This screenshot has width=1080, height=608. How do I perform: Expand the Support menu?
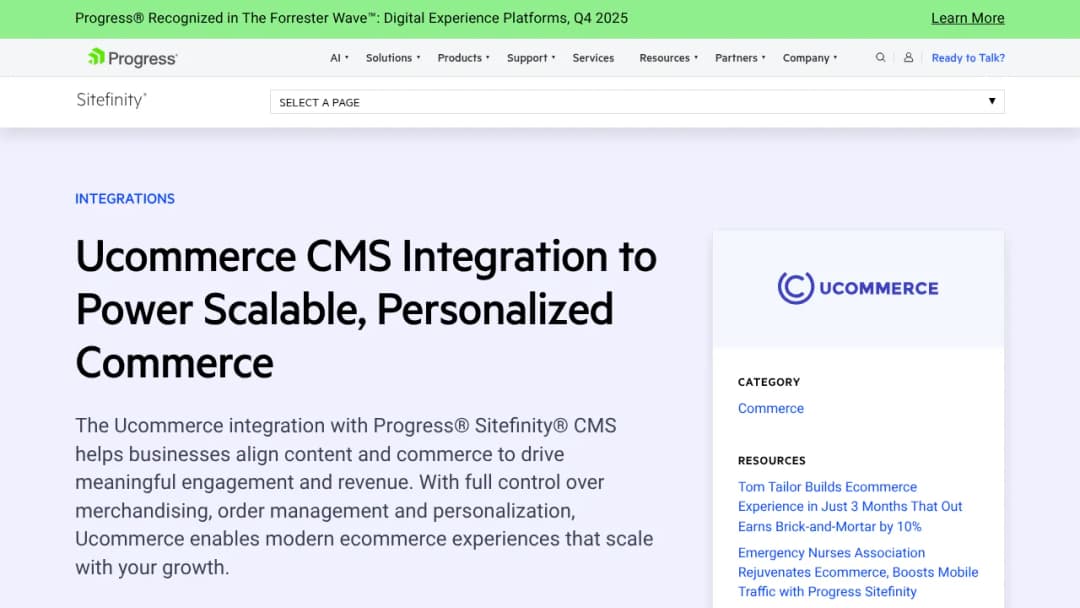point(531,58)
